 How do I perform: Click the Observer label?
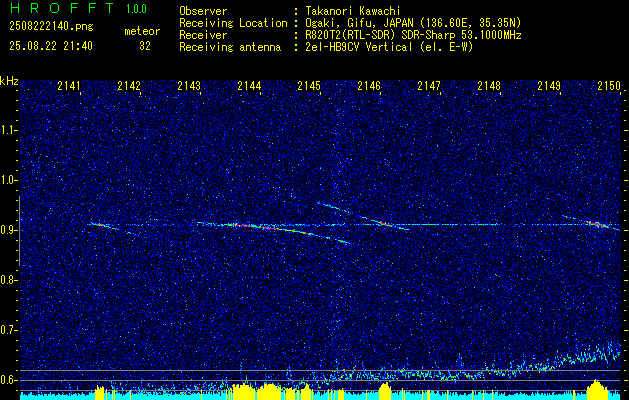[x=203, y=11]
